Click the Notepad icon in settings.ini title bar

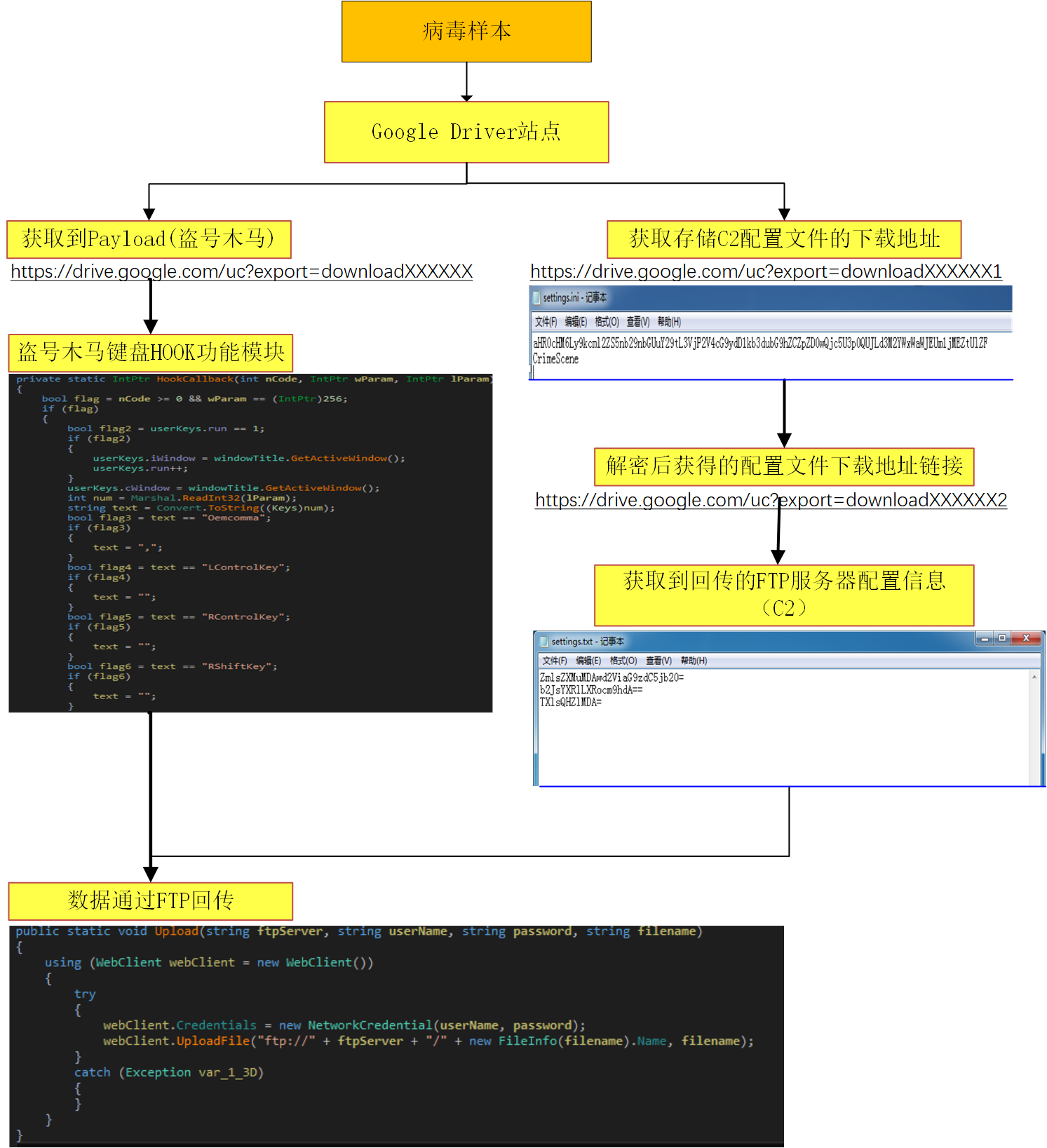pyautogui.click(x=536, y=298)
